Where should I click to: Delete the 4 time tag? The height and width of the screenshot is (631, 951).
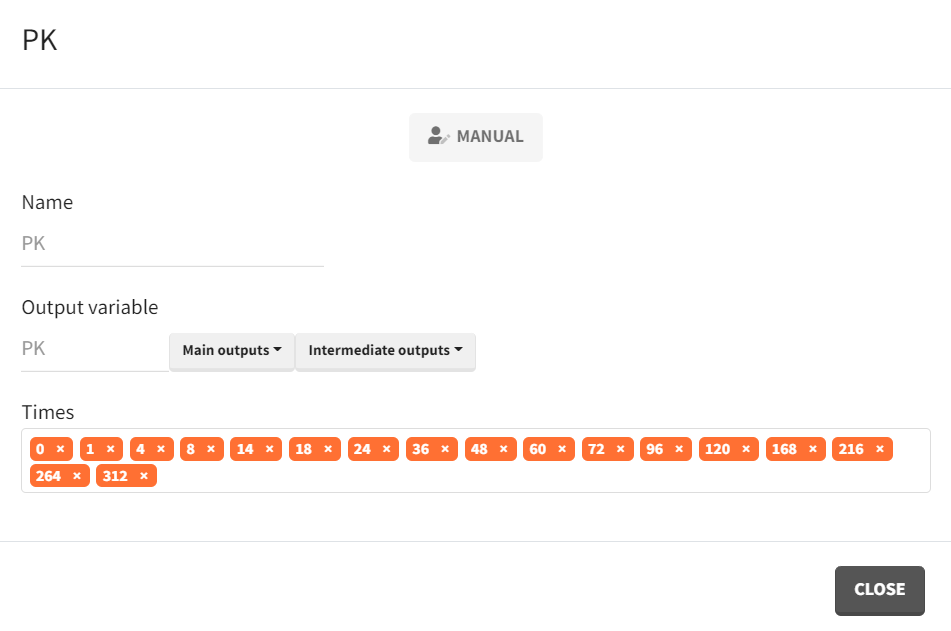pyautogui.click(x=160, y=449)
